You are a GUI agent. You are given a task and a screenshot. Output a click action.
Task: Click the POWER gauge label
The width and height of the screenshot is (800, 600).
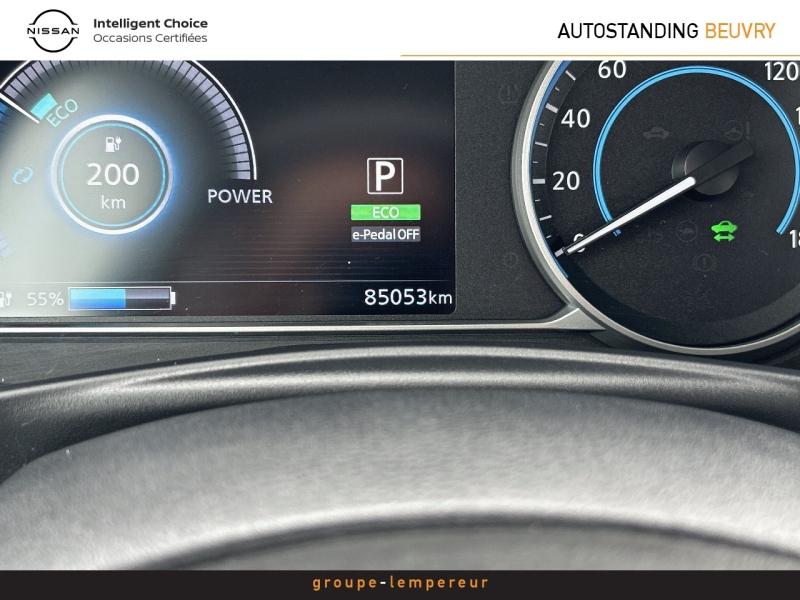coord(240,196)
